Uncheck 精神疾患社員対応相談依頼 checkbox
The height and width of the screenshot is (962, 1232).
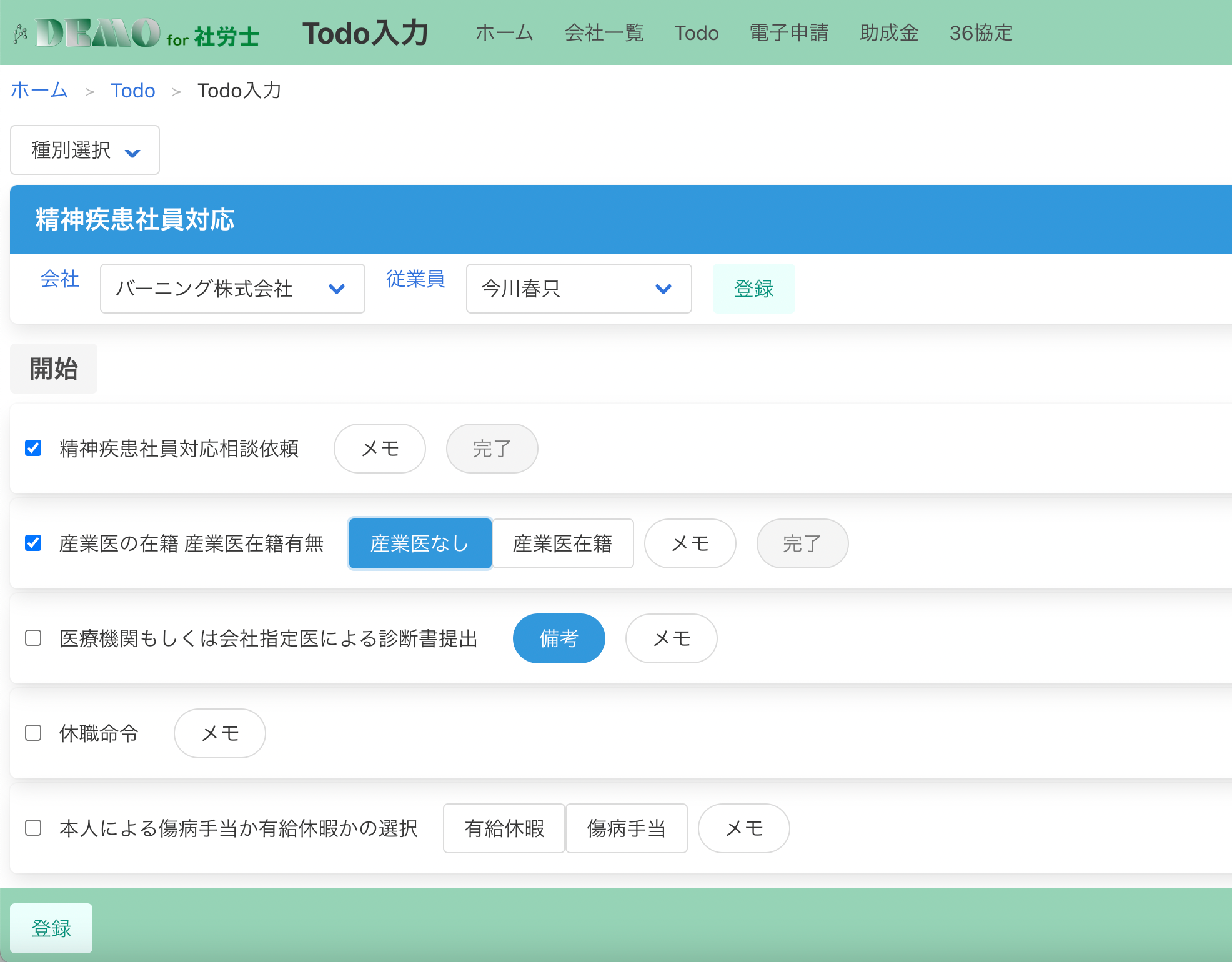pos(33,448)
